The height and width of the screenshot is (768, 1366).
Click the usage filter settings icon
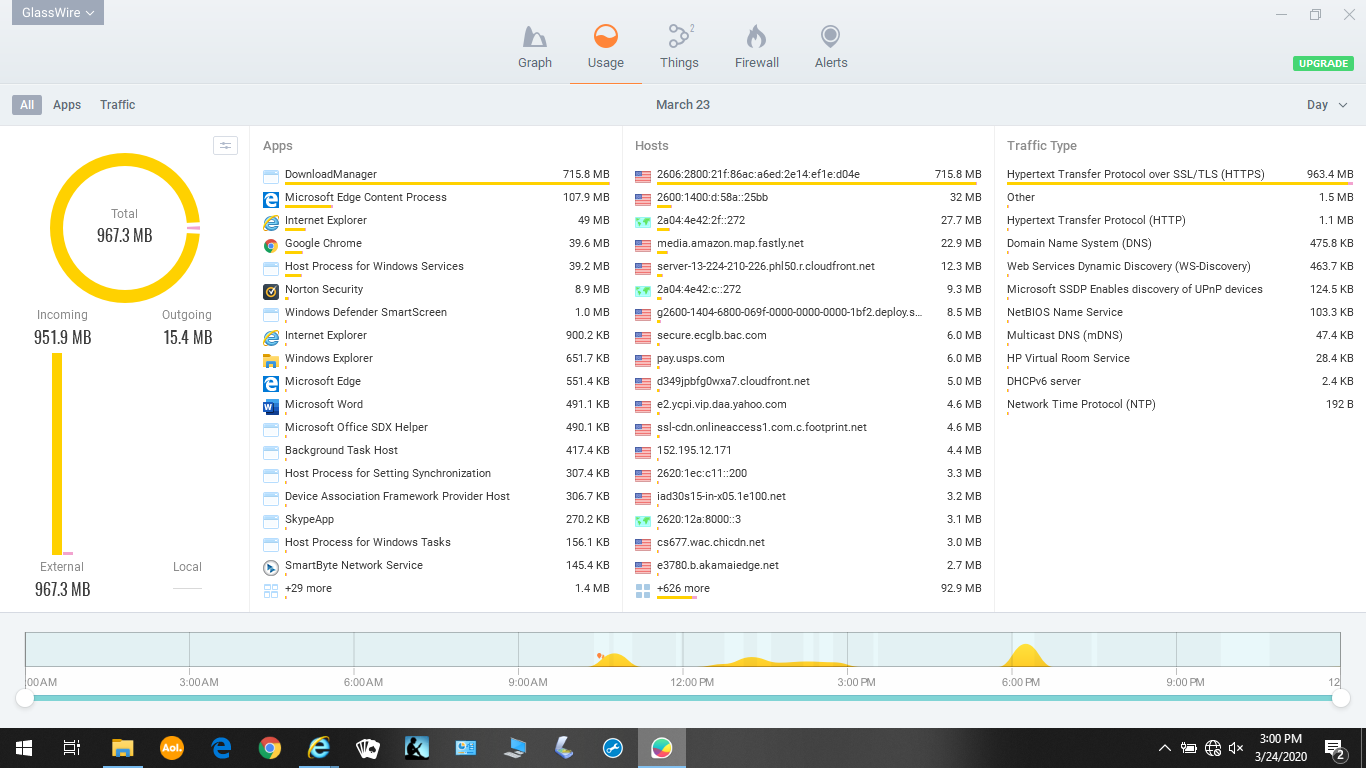point(225,146)
